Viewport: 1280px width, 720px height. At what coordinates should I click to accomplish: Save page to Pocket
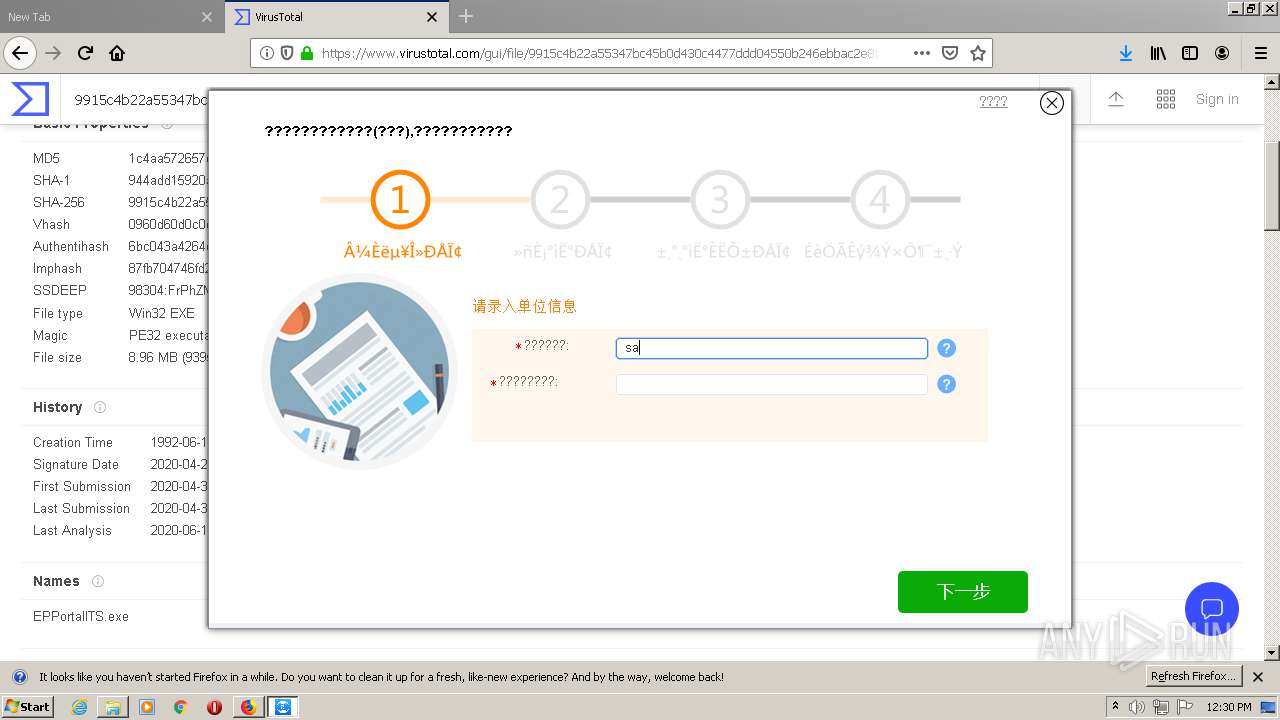[950, 53]
